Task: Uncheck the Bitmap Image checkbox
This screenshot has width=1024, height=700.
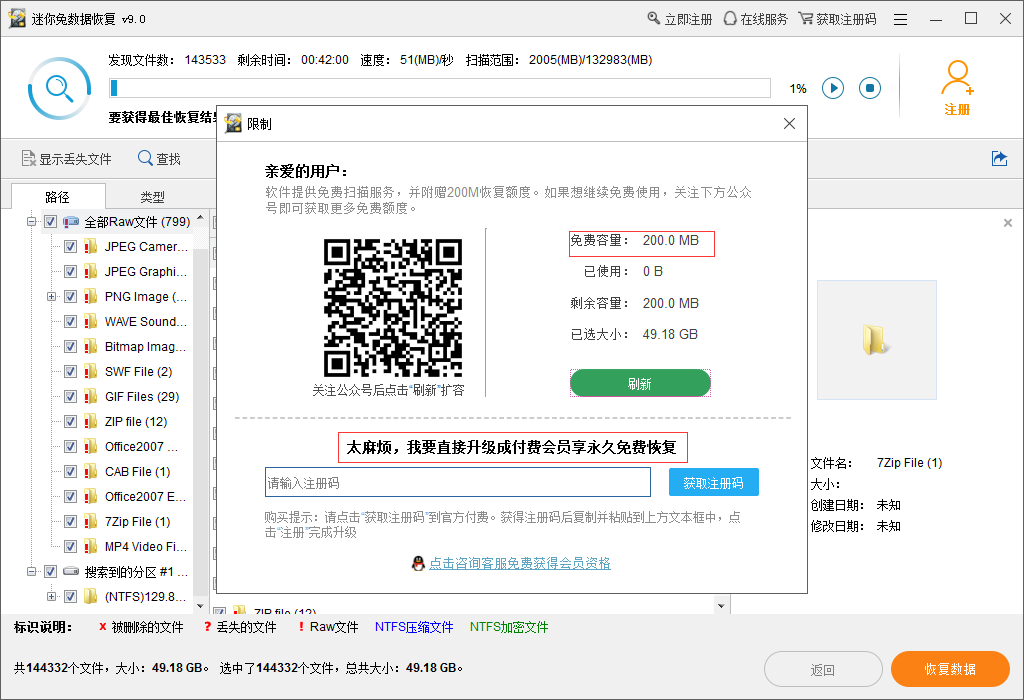Action: point(71,347)
